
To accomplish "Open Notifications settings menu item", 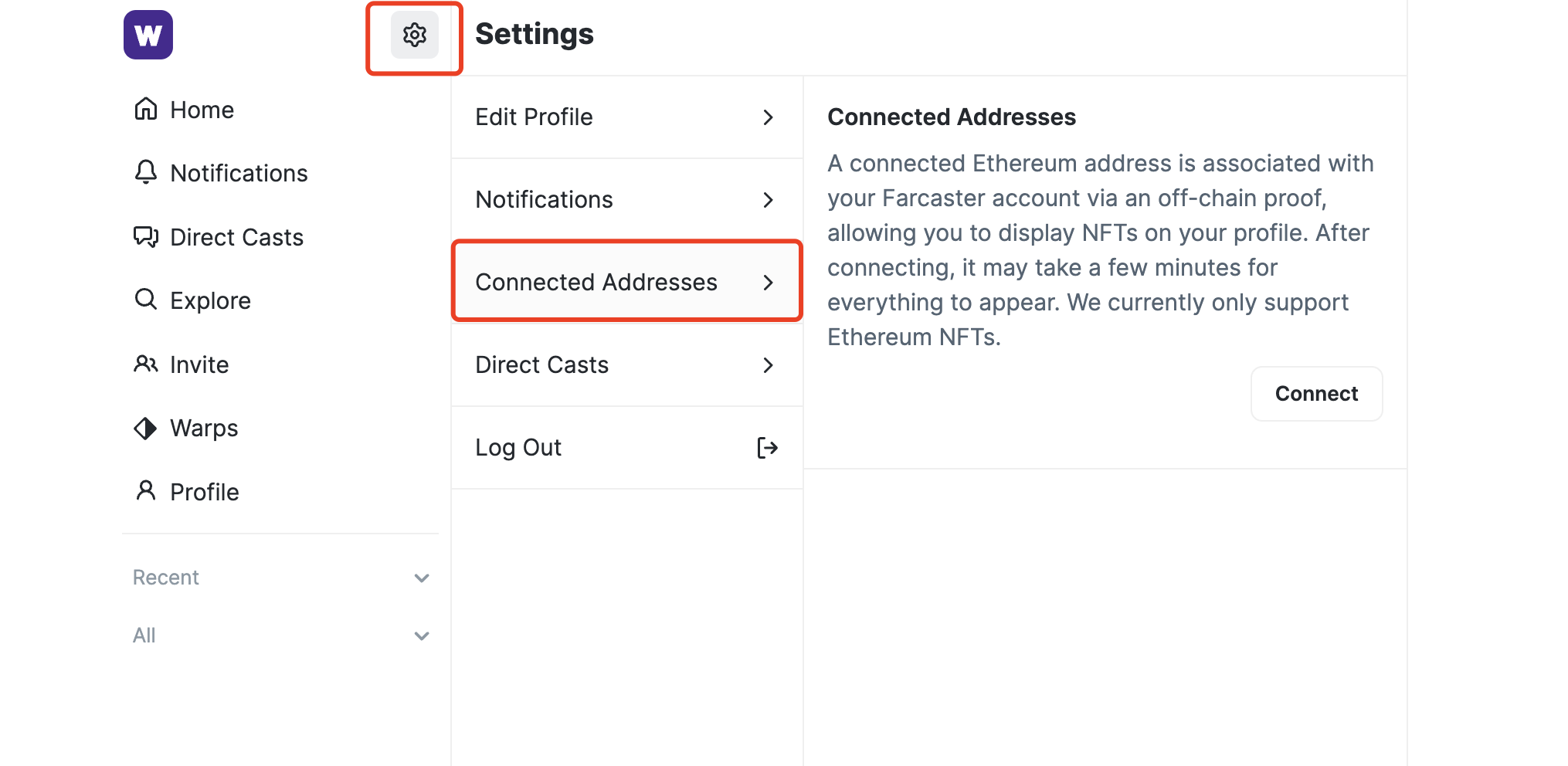I will pyautogui.click(x=545, y=200).
